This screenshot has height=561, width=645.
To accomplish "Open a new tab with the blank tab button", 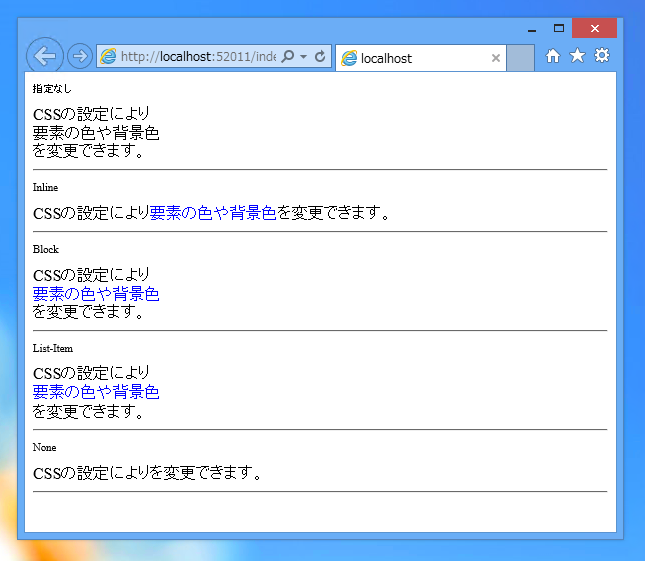I will [x=520, y=58].
